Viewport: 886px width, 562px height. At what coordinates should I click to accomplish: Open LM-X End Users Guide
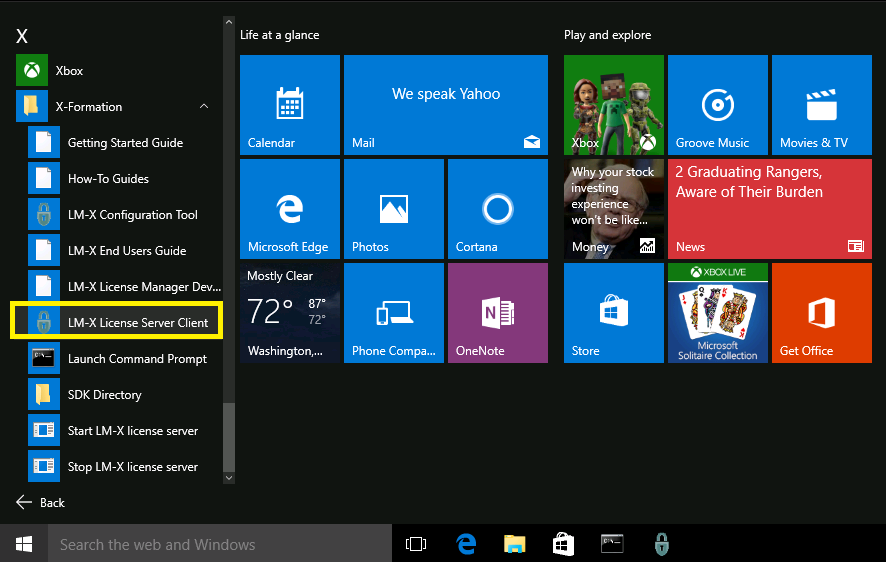[124, 251]
